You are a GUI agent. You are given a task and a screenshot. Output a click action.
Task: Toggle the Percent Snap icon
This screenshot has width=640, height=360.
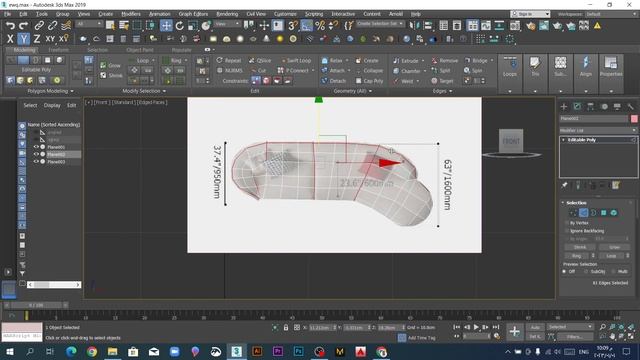tap(320, 26)
